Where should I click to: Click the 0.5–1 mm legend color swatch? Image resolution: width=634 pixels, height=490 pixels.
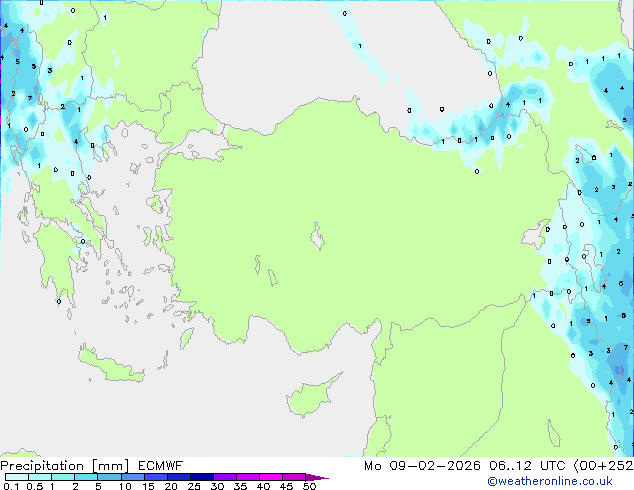(40, 477)
